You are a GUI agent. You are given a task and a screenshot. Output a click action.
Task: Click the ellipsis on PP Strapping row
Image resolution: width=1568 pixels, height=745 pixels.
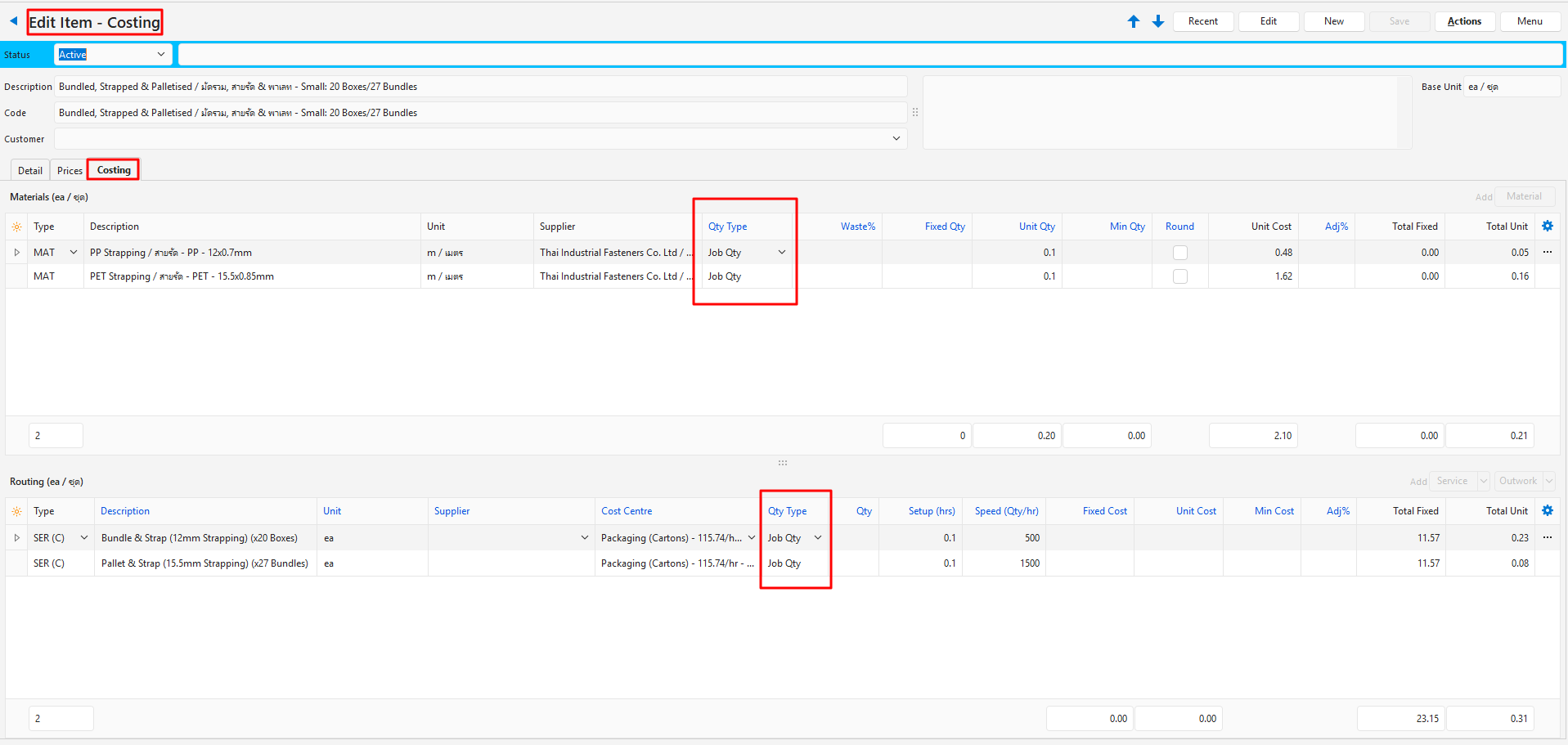[x=1547, y=253]
